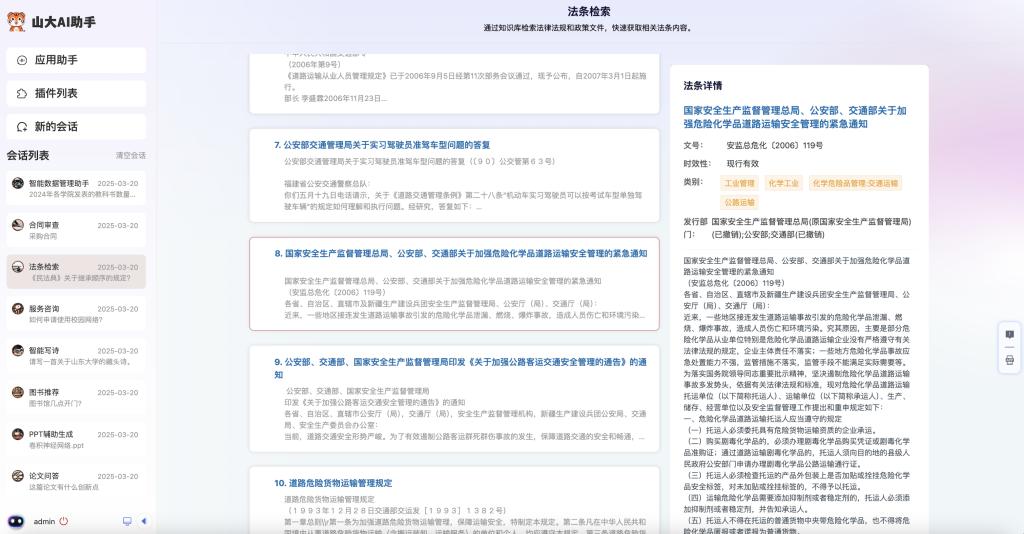
Task: Click the 图书馆几点开门? subtitle
Action: pyautogui.click(x=56, y=404)
